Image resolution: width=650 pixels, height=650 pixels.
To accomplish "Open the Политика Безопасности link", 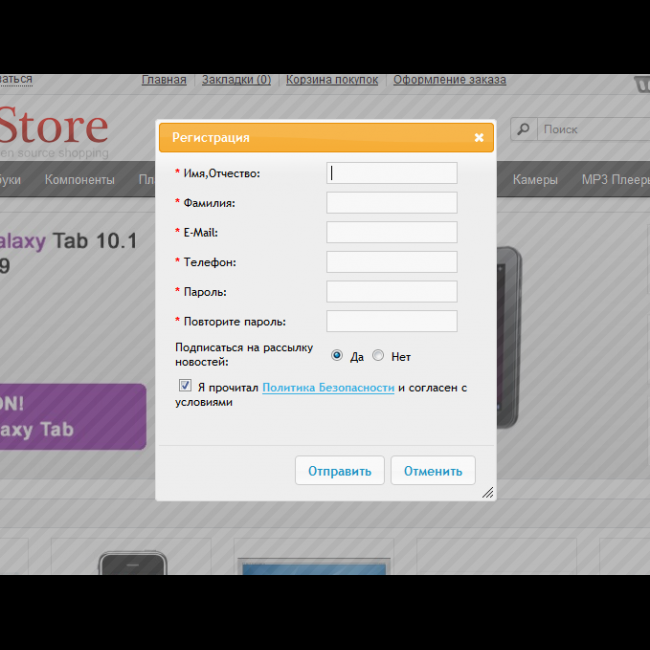I will tap(328, 387).
